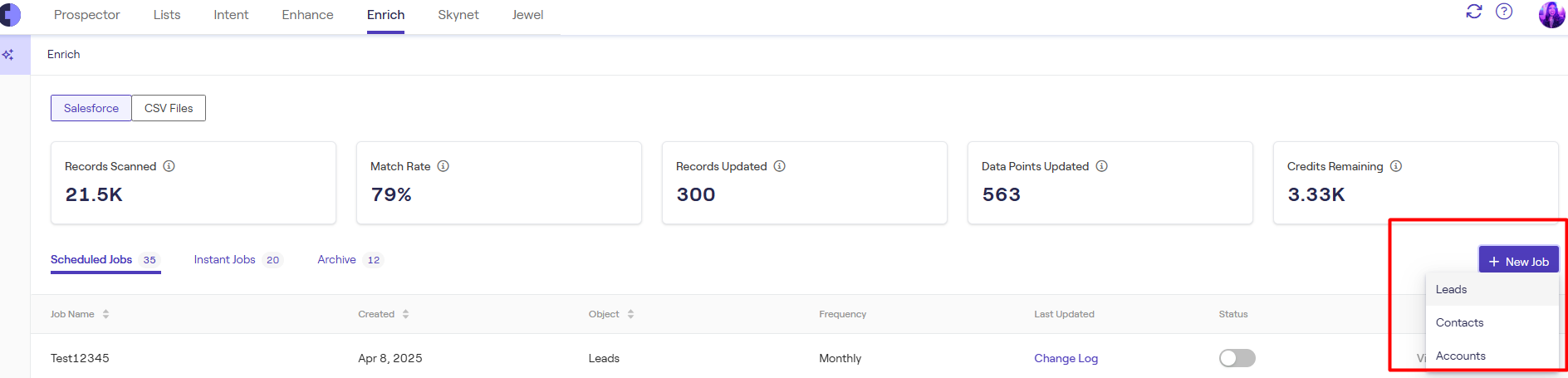Toggle status switch for Test12345 job
Screen dimensions: 1568x378
(x=1237, y=358)
